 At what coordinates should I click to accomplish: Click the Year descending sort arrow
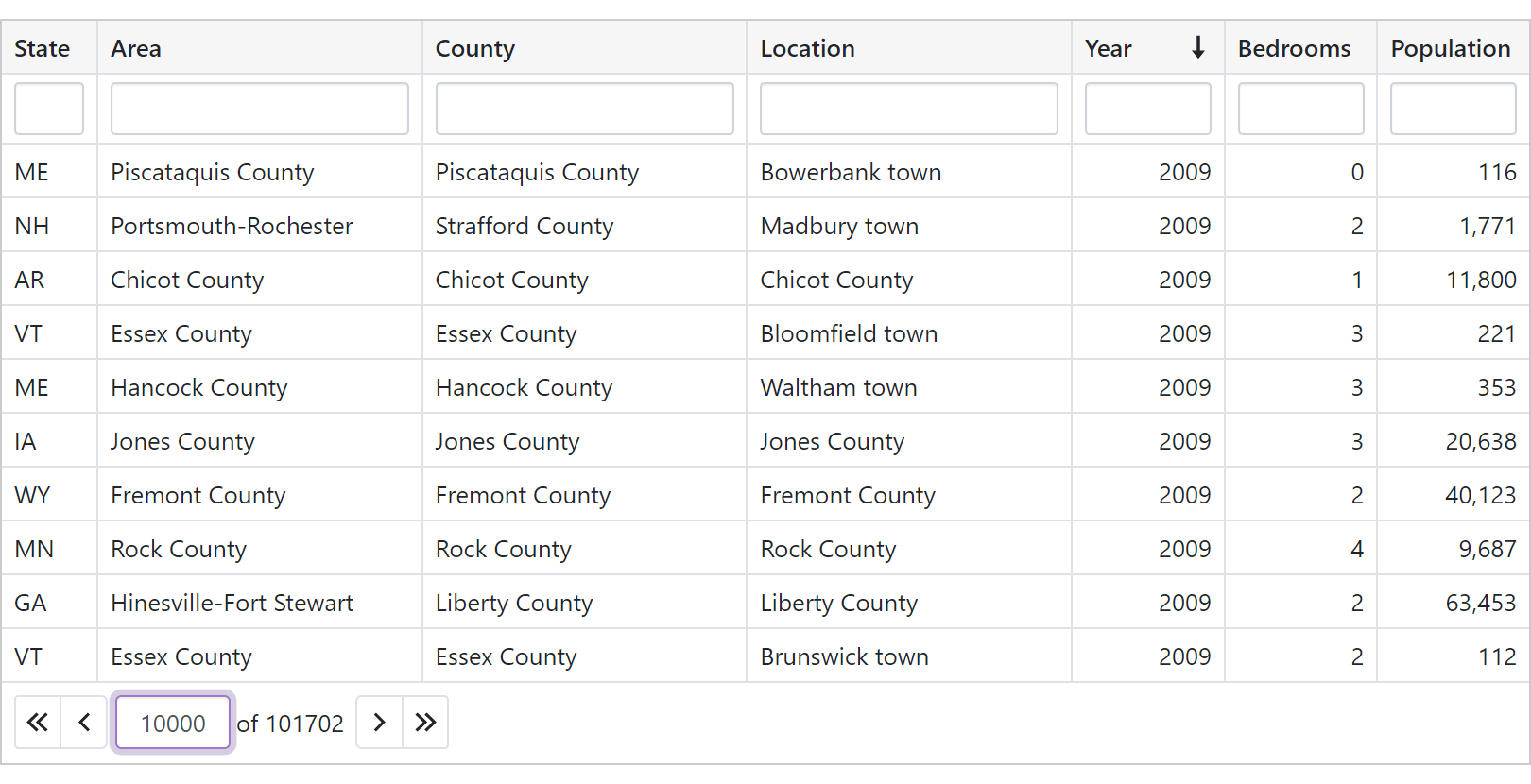(x=1197, y=48)
